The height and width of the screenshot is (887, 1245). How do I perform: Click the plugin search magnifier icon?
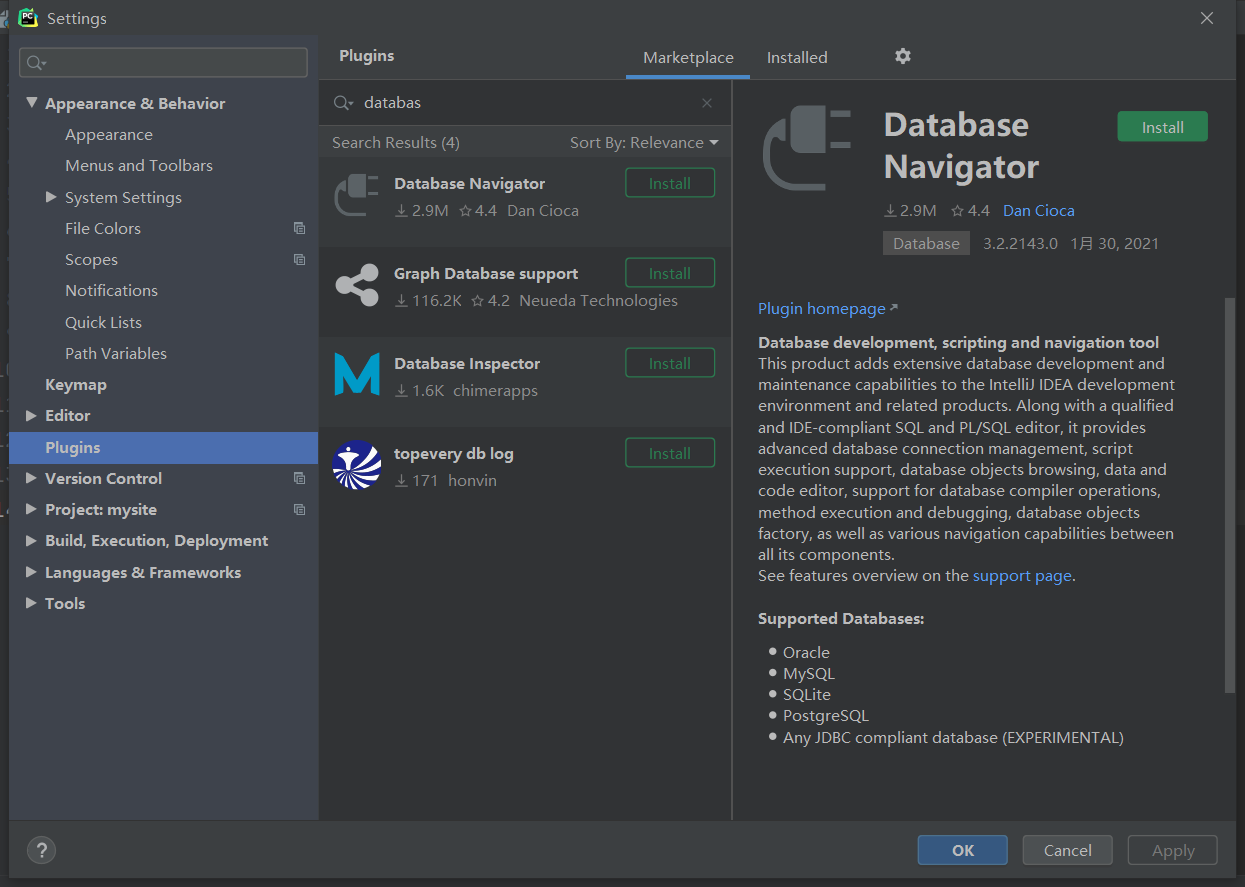point(343,103)
